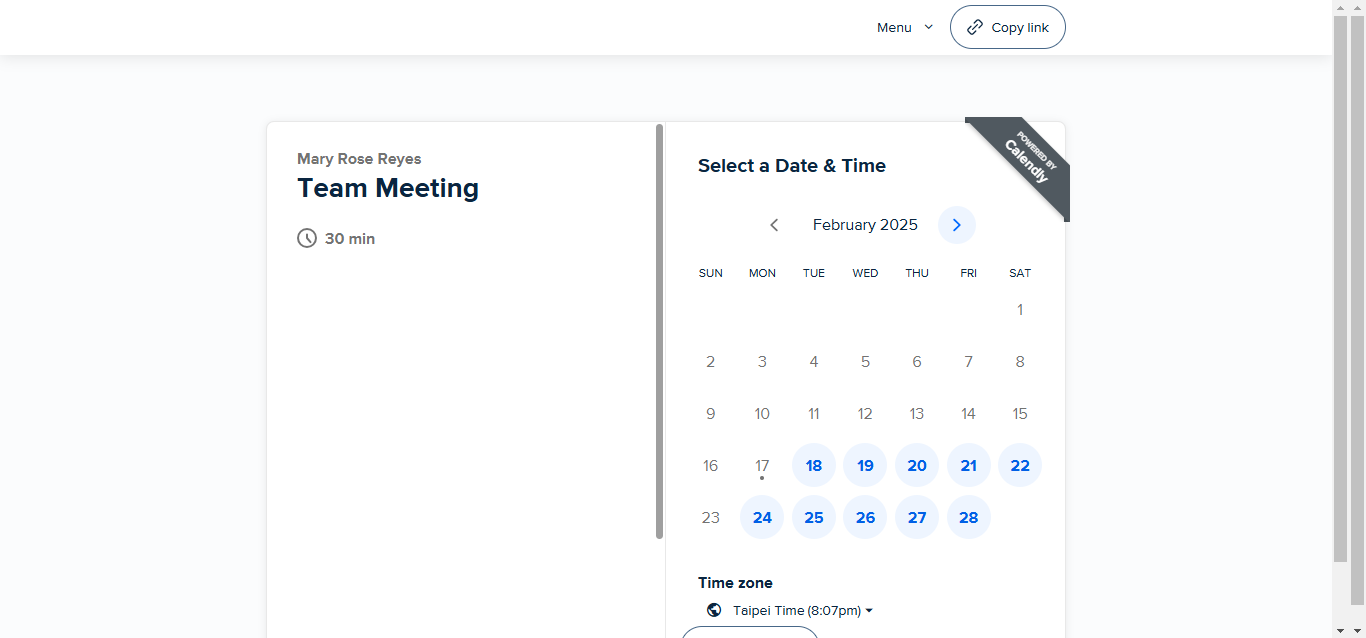
Task: Choose Thursday, February 27
Action: tap(917, 517)
